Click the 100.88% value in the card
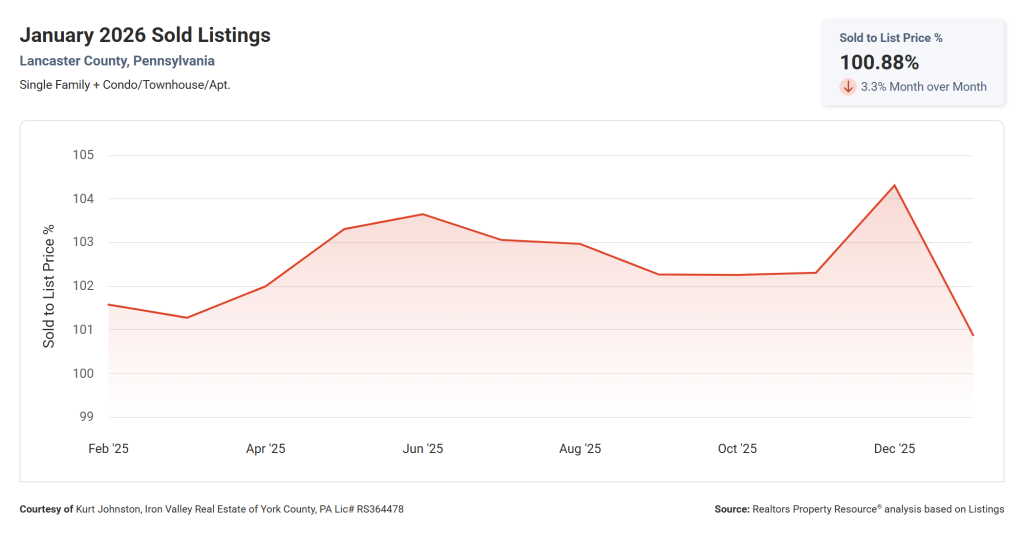Viewport: 1024px width, 537px height. pyautogui.click(x=879, y=62)
